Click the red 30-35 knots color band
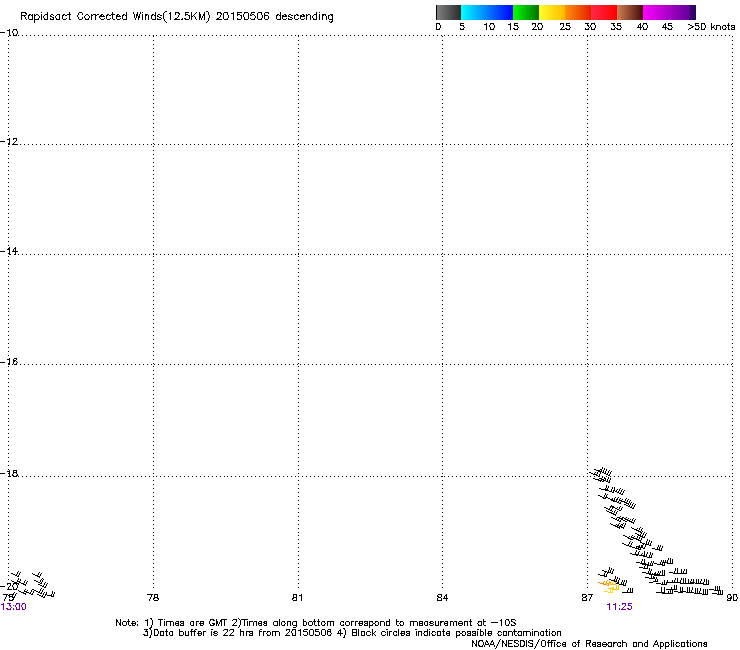 click(x=604, y=12)
